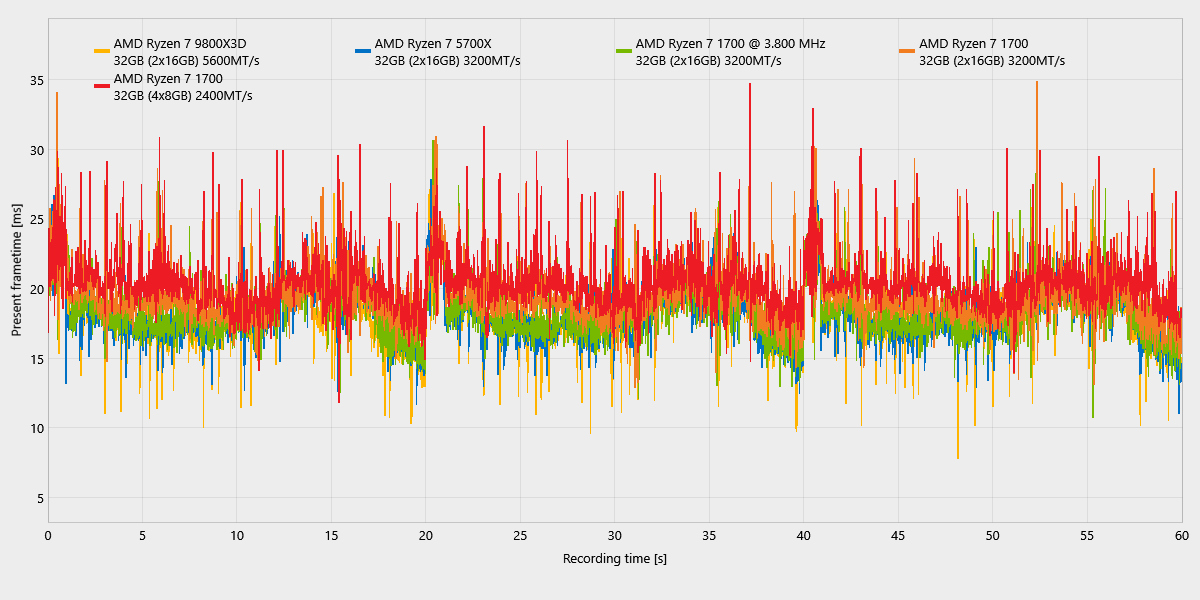The image size is (1200, 600).
Task: Click the x-axis tick label 35
Action: [709, 535]
